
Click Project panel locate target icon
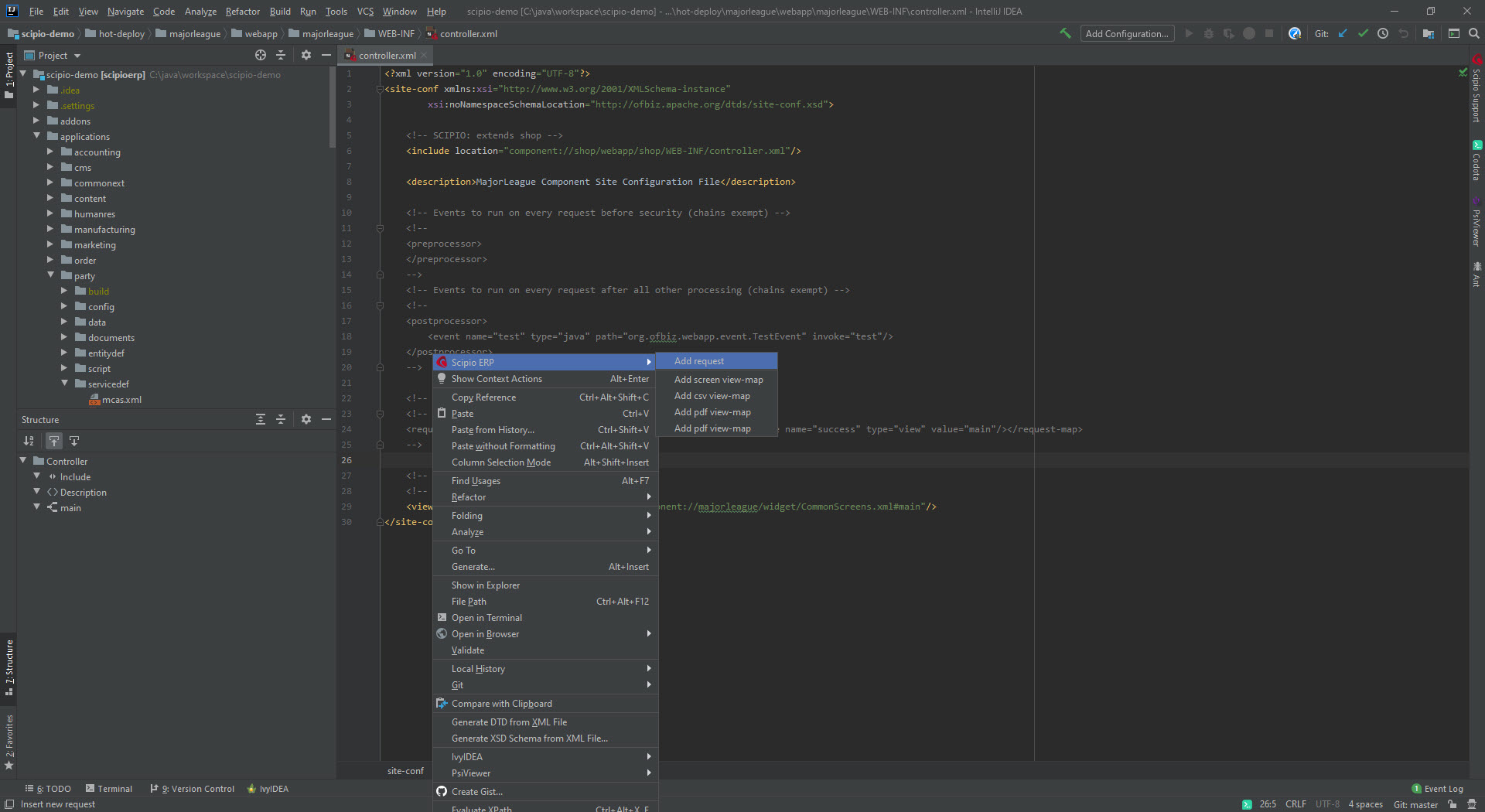coord(261,55)
